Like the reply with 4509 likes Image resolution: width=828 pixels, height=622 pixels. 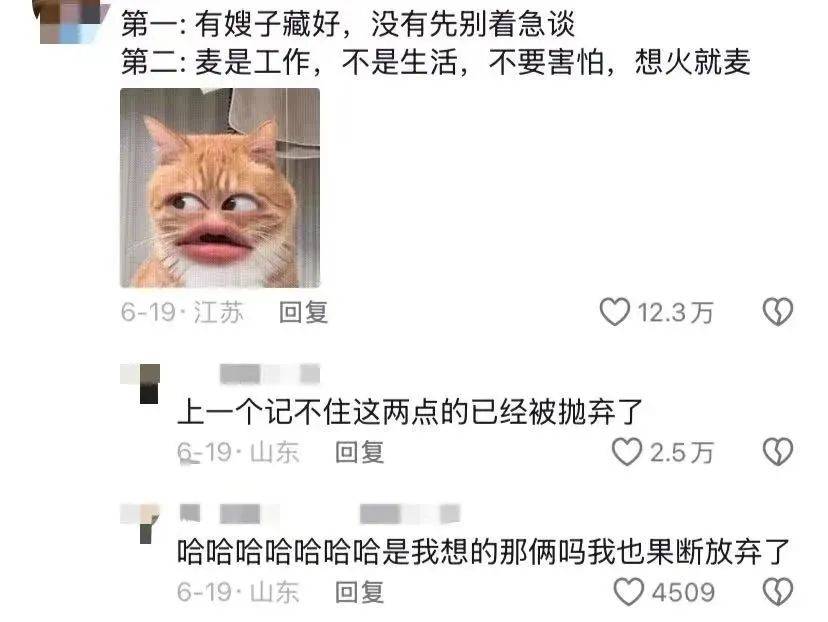[628, 591]
